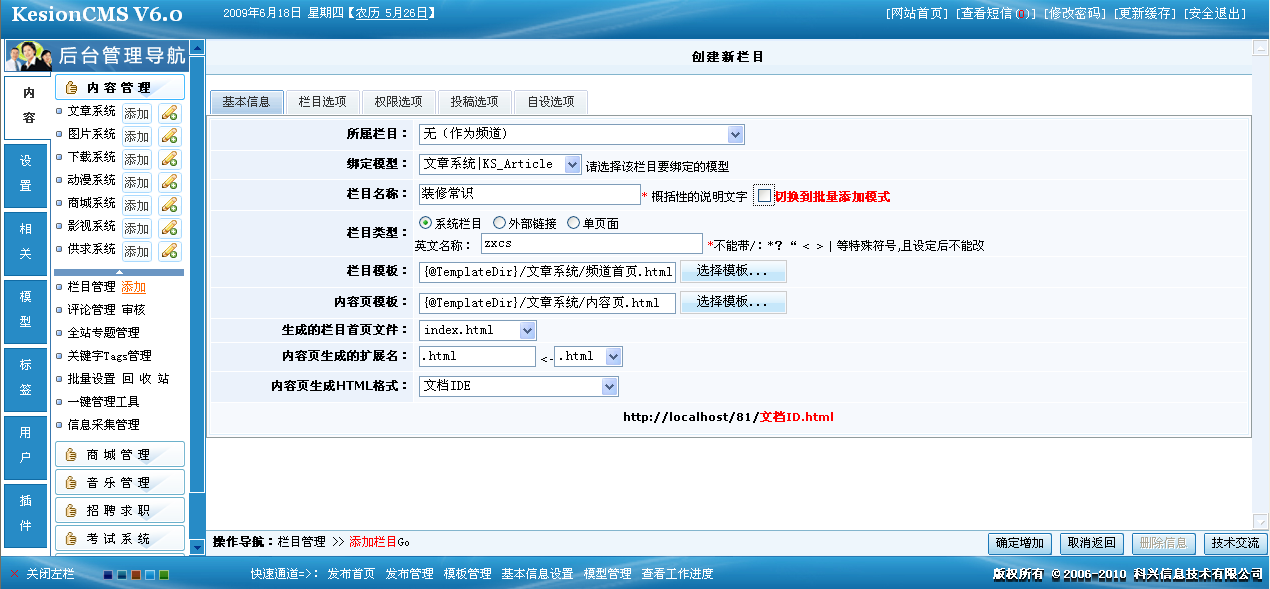The image size is (1270, 589).
Task: Click the small upward arrow collapse bar under 供求系统
Action: (119, 272)
